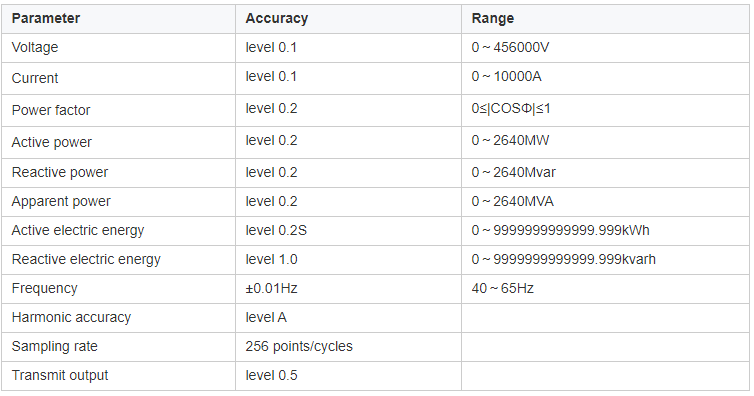This screenshot has width=754, height=396.
Task: Click the Harmonic accuracy cell
Action: click(118, 318)
